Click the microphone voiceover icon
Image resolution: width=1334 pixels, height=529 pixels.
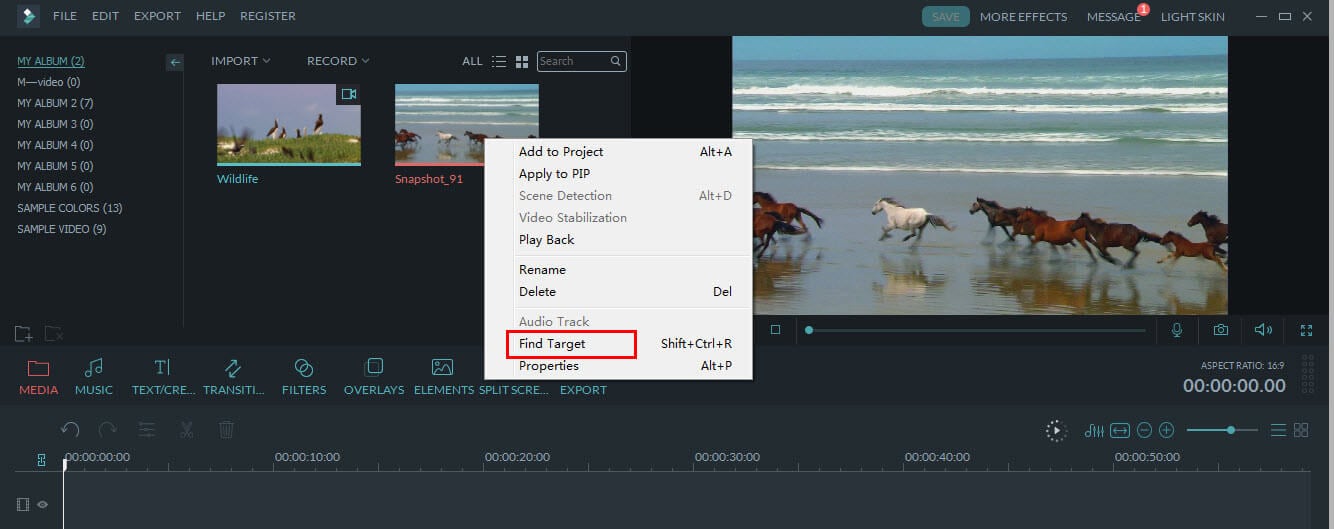pyautogui.click(x=1177, y=329)
